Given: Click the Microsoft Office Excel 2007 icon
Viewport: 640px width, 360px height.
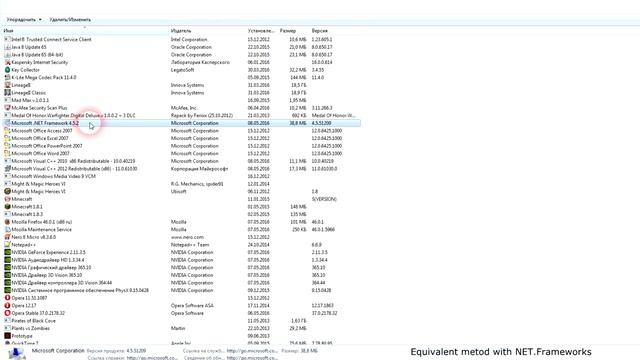Looking at the screenshot, I should 7,138.
